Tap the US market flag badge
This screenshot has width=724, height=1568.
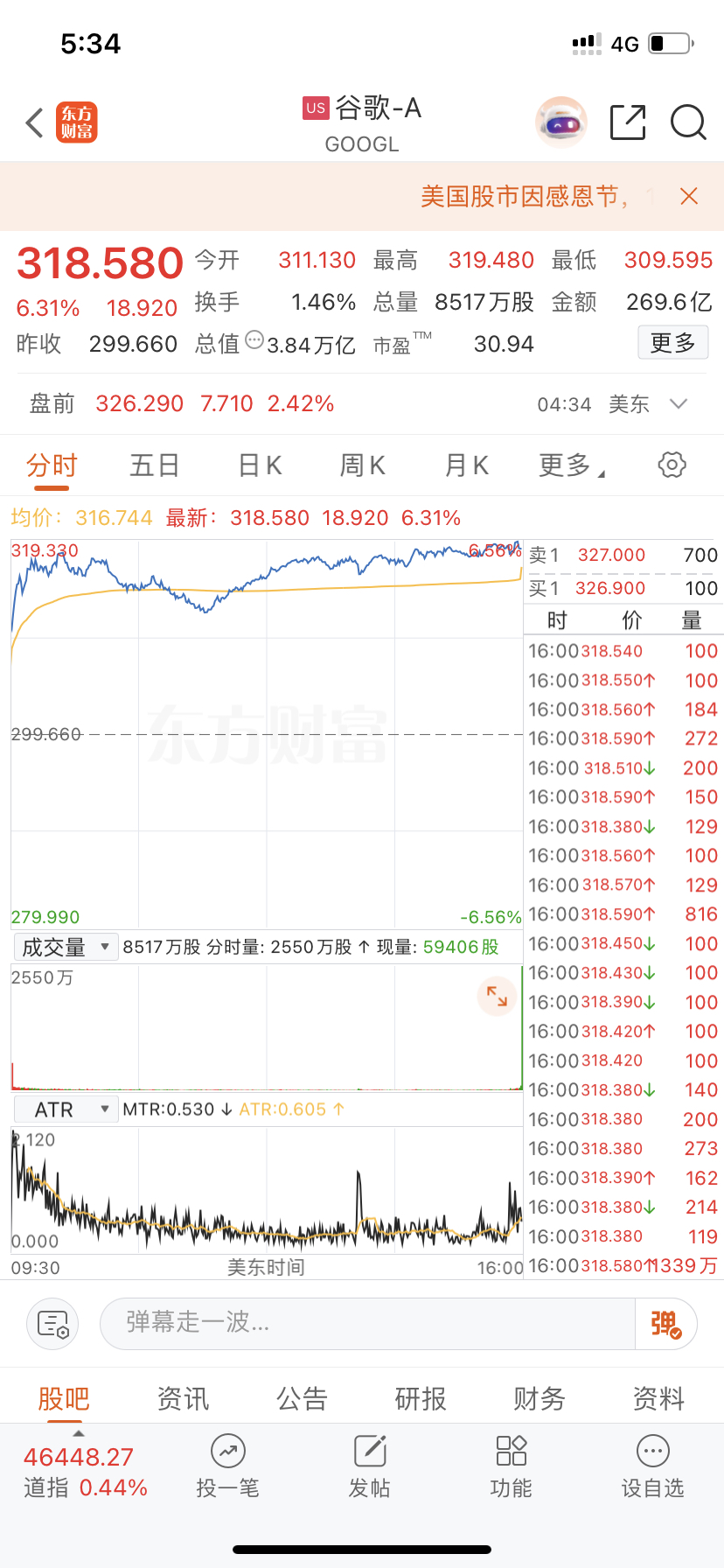(x=316, y=108)
